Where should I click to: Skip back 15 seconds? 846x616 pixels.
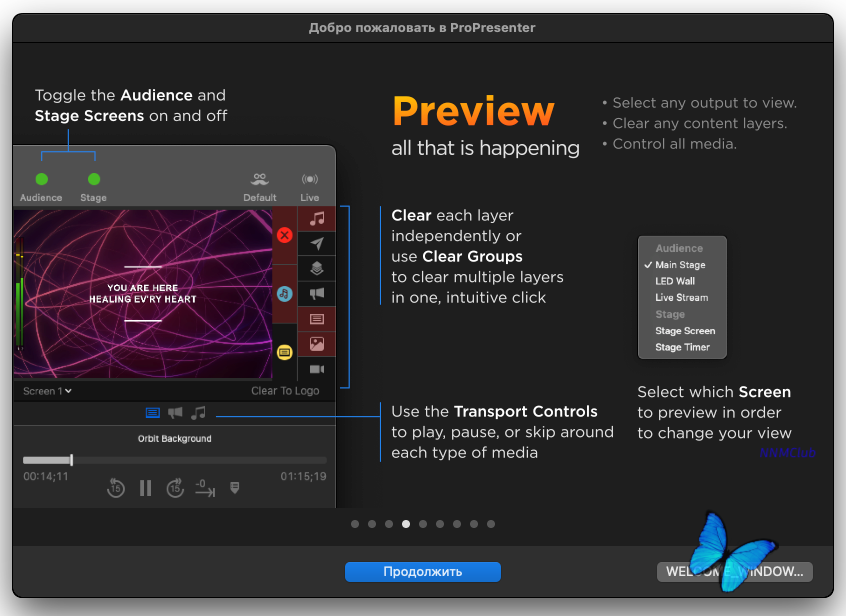[x=115, y=488]
